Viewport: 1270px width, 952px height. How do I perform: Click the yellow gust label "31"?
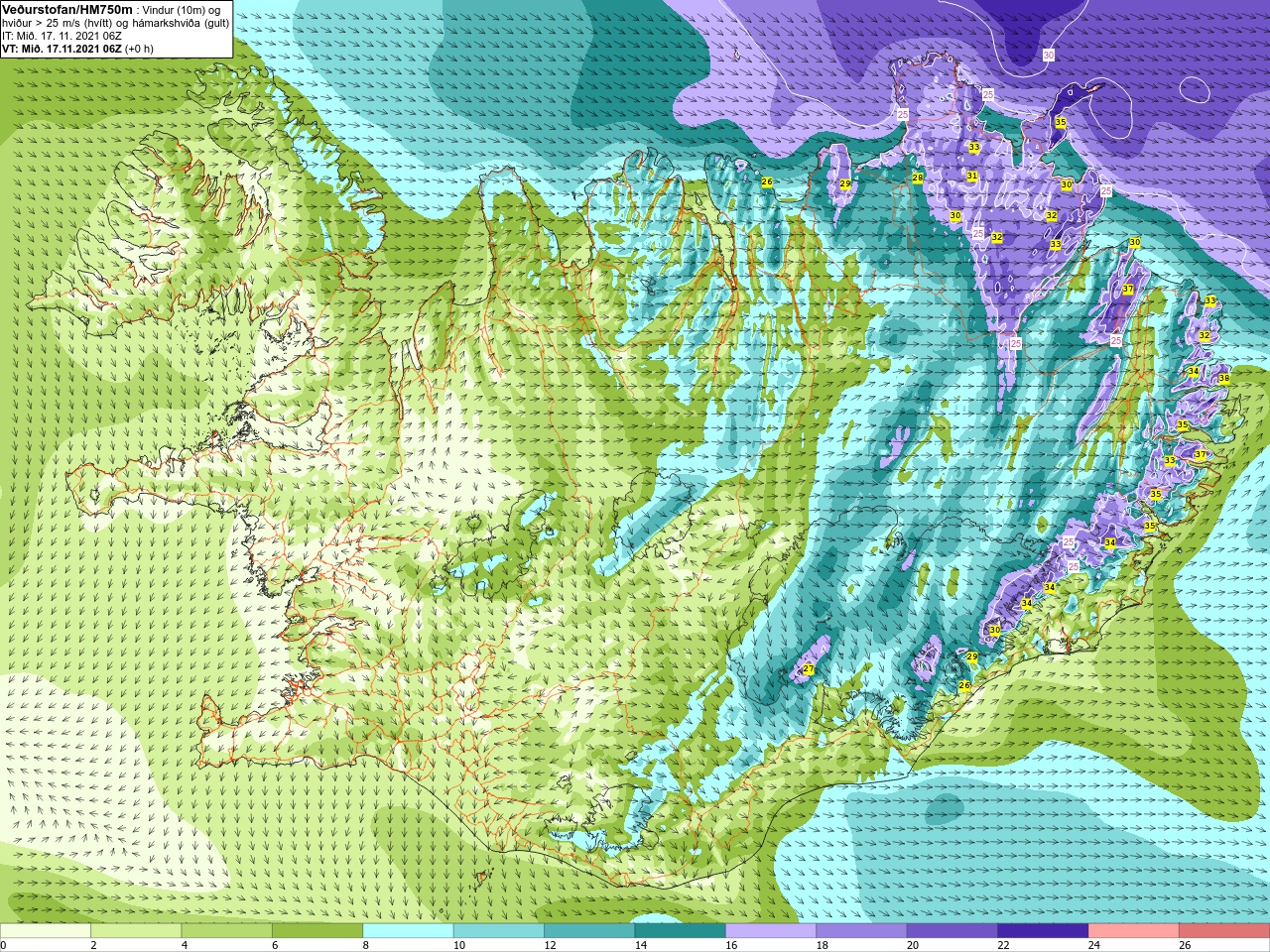pyautogui.click(x=972, y=177)
